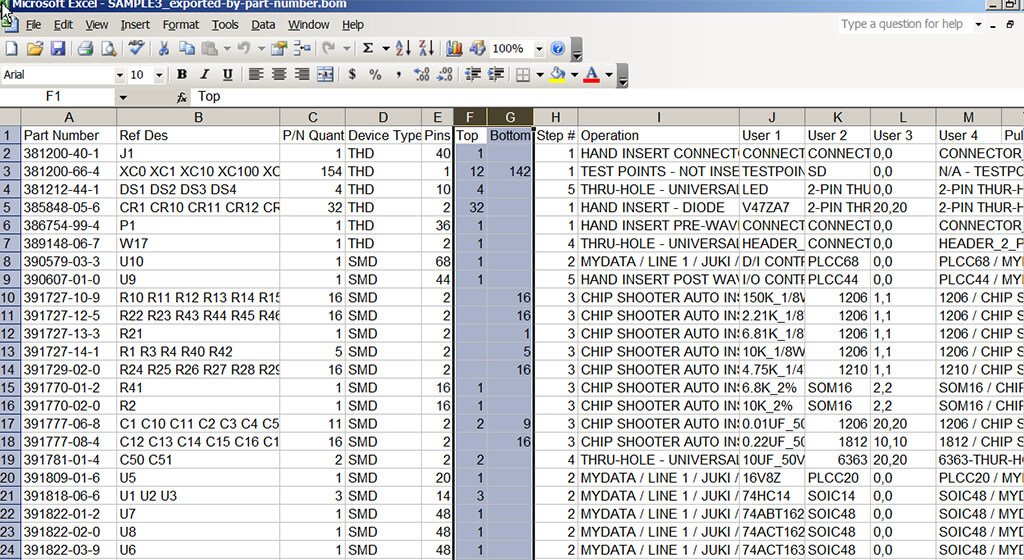Expand the Borders style arrow
The image size is (1024, 560).
(x=540, y=74)
